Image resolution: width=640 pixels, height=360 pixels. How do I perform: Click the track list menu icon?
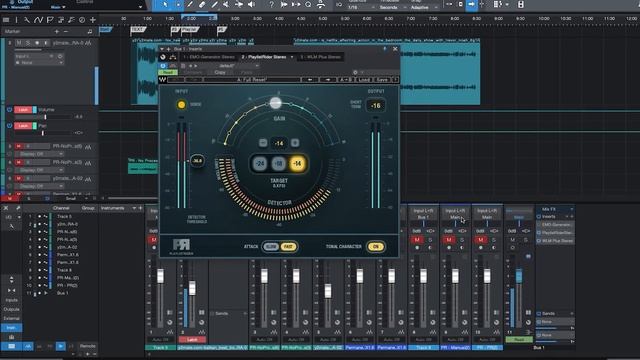6,20
